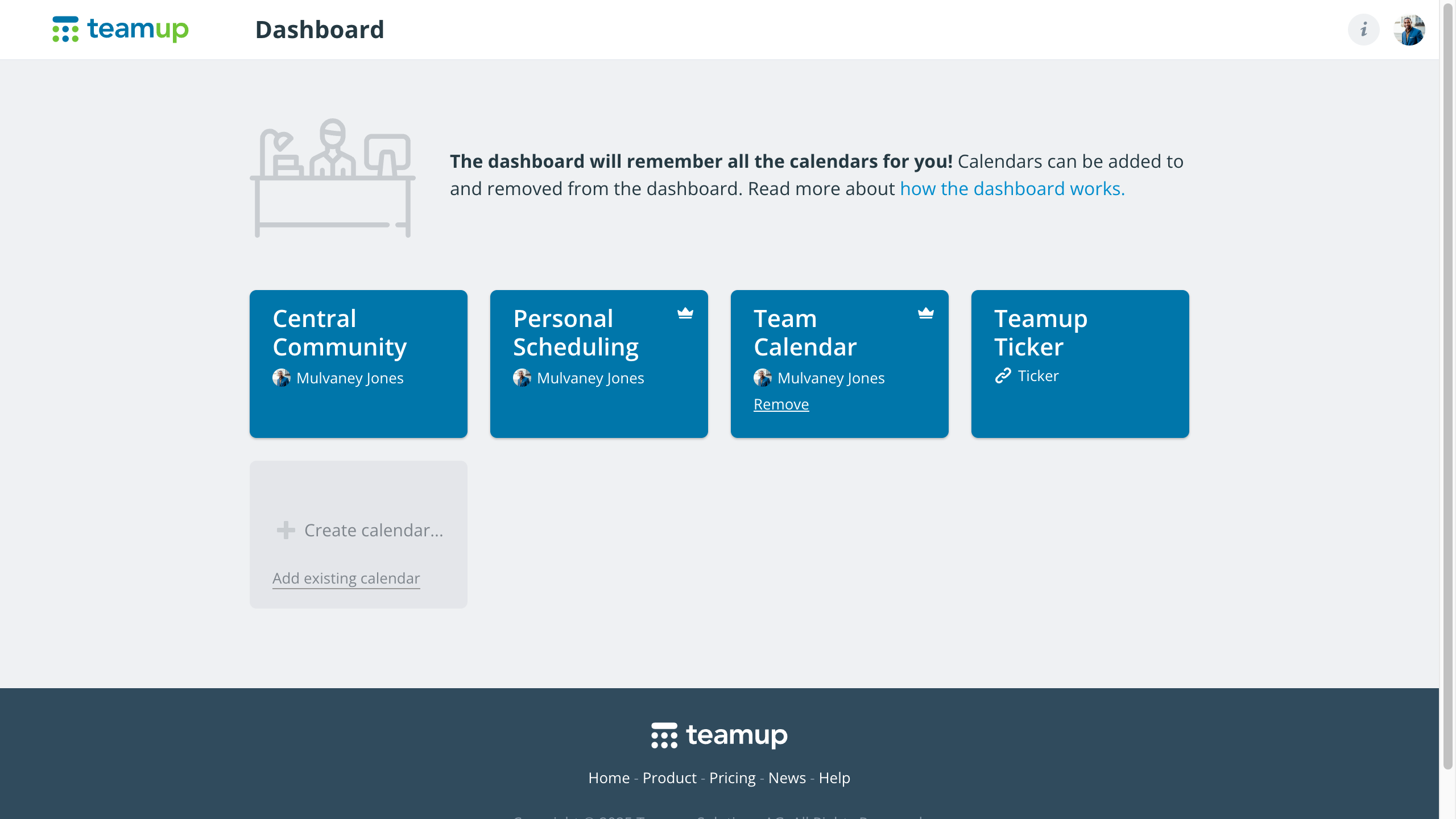Go to Home in footer navigation
1456x819 pixels.
click(x=609, y=777)
